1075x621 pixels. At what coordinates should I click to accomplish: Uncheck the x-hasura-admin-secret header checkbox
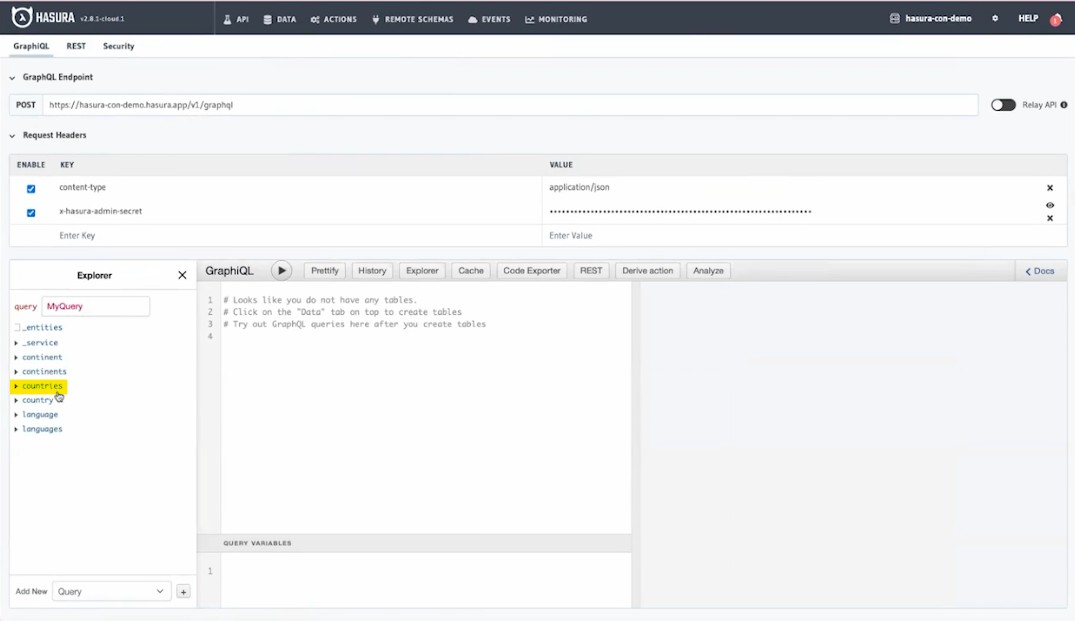click(x=31, y=212)
